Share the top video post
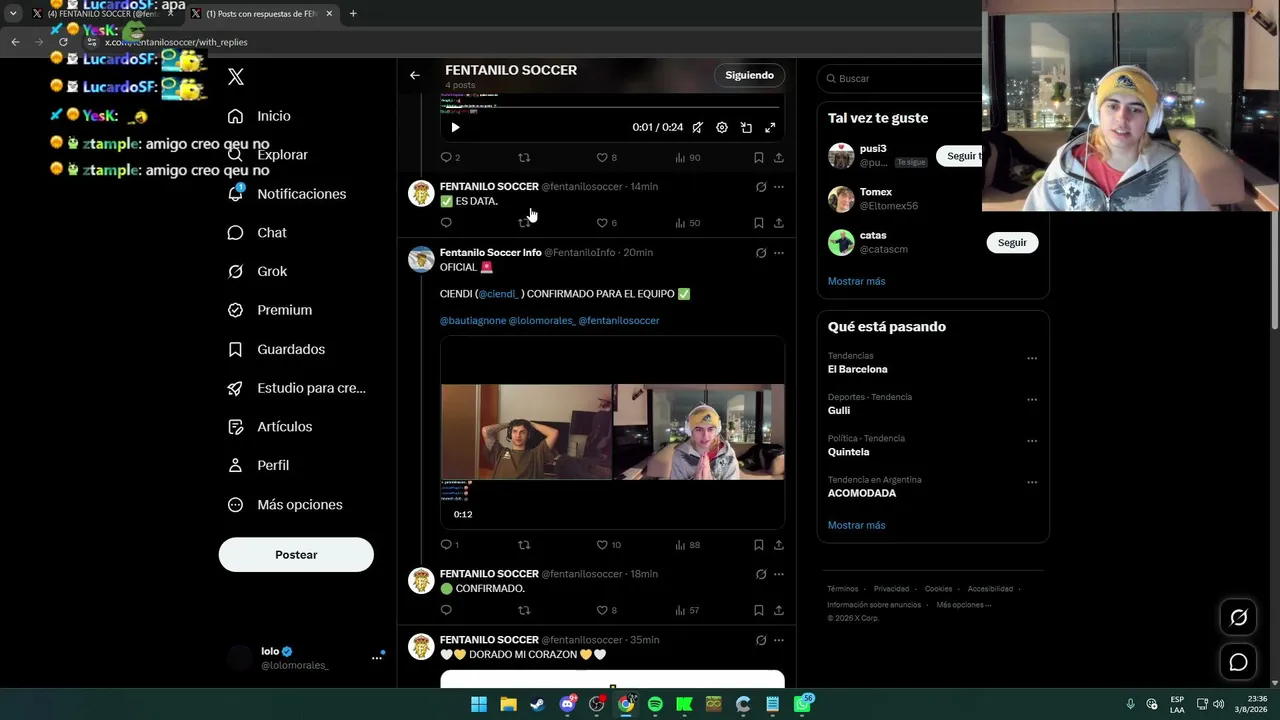 [779, 158]
